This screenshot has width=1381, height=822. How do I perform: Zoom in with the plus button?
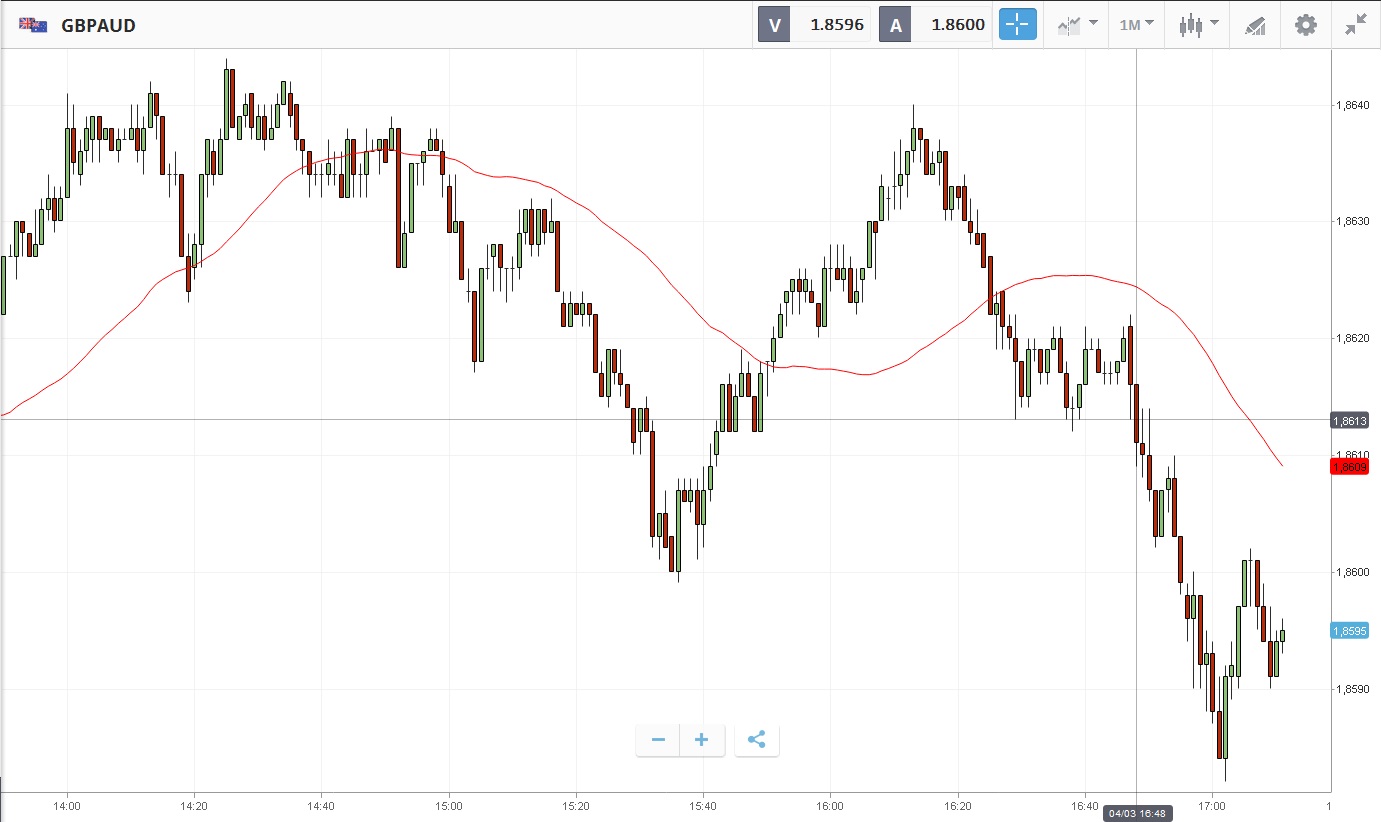[702, 740]
